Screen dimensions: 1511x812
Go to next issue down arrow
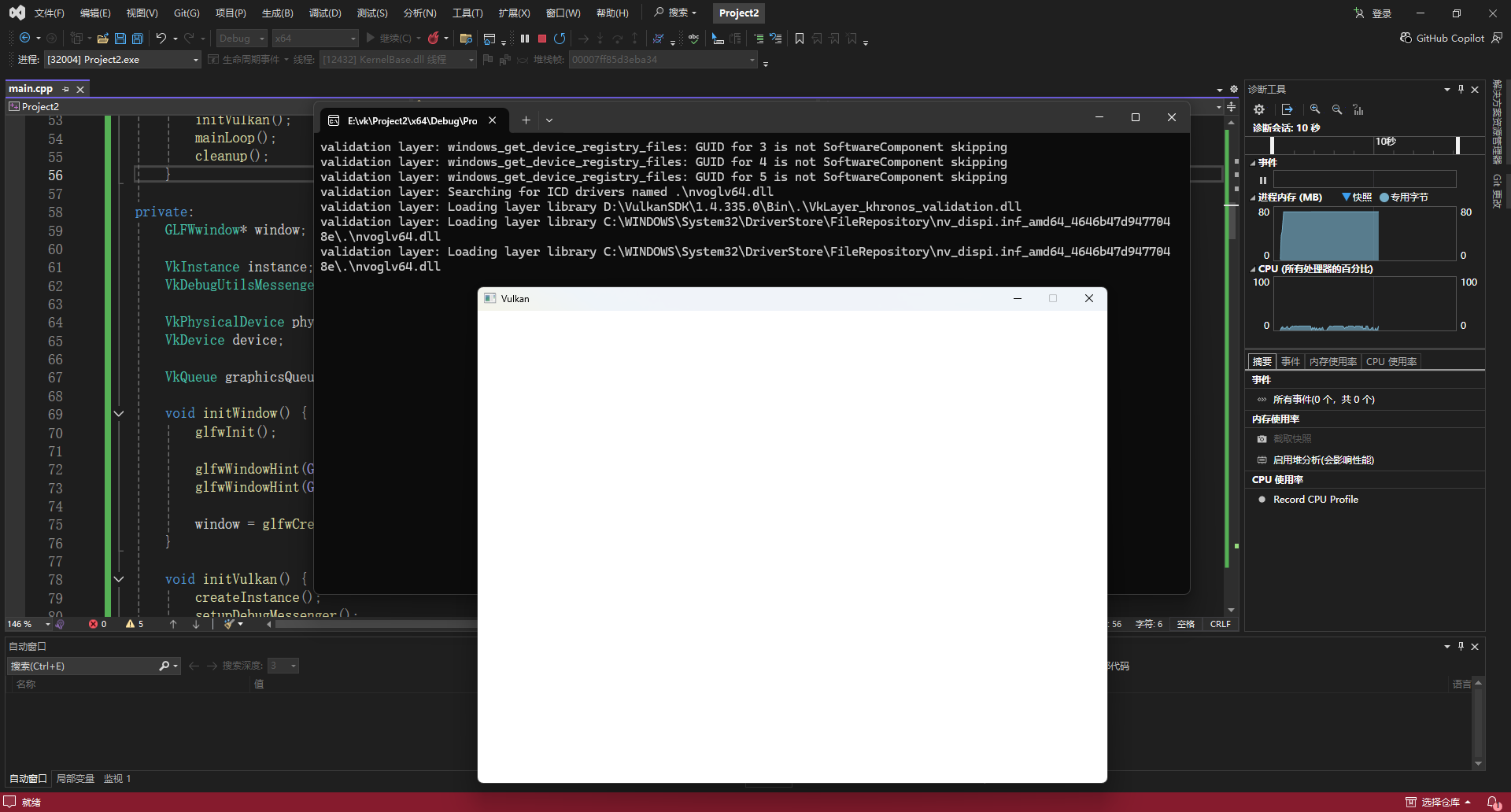(x=196, y=624)
